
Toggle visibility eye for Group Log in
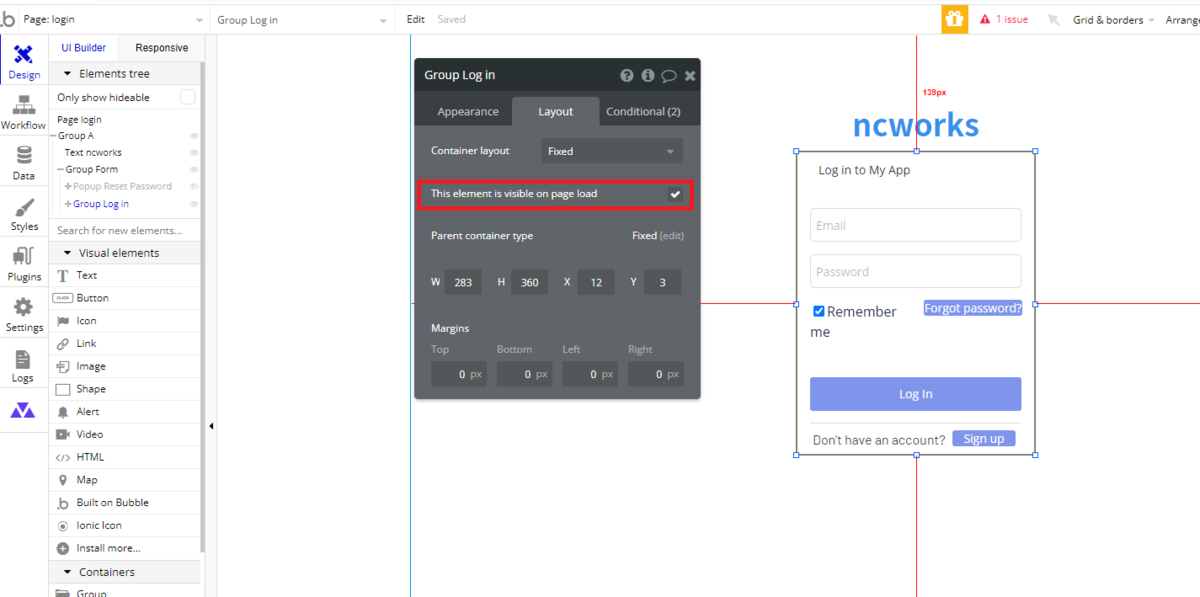193,204
